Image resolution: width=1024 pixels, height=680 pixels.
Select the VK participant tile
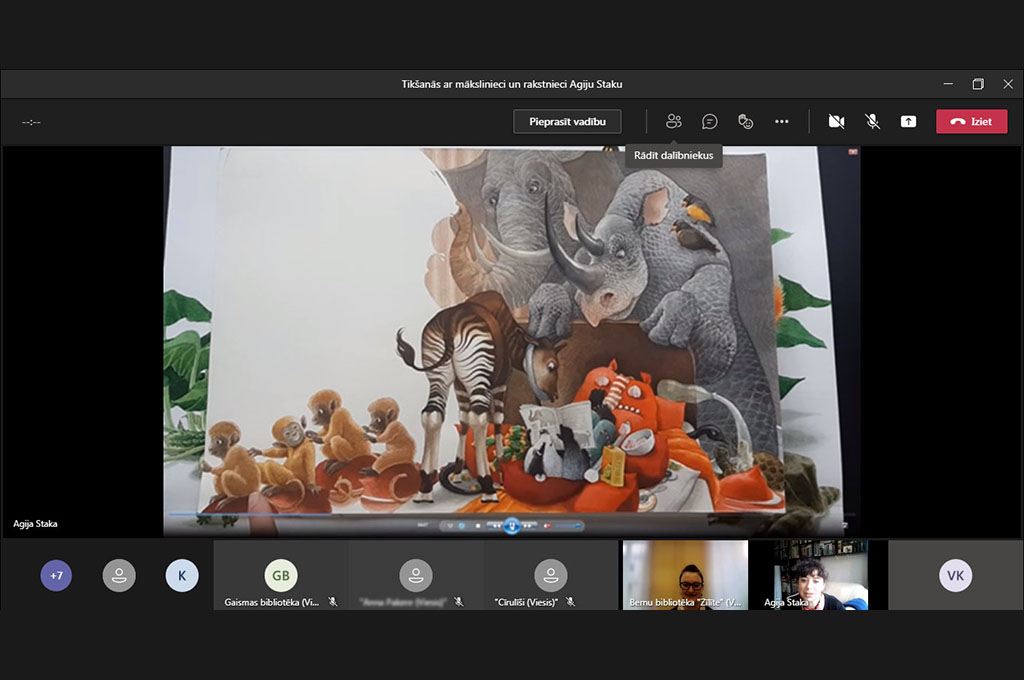955,575
